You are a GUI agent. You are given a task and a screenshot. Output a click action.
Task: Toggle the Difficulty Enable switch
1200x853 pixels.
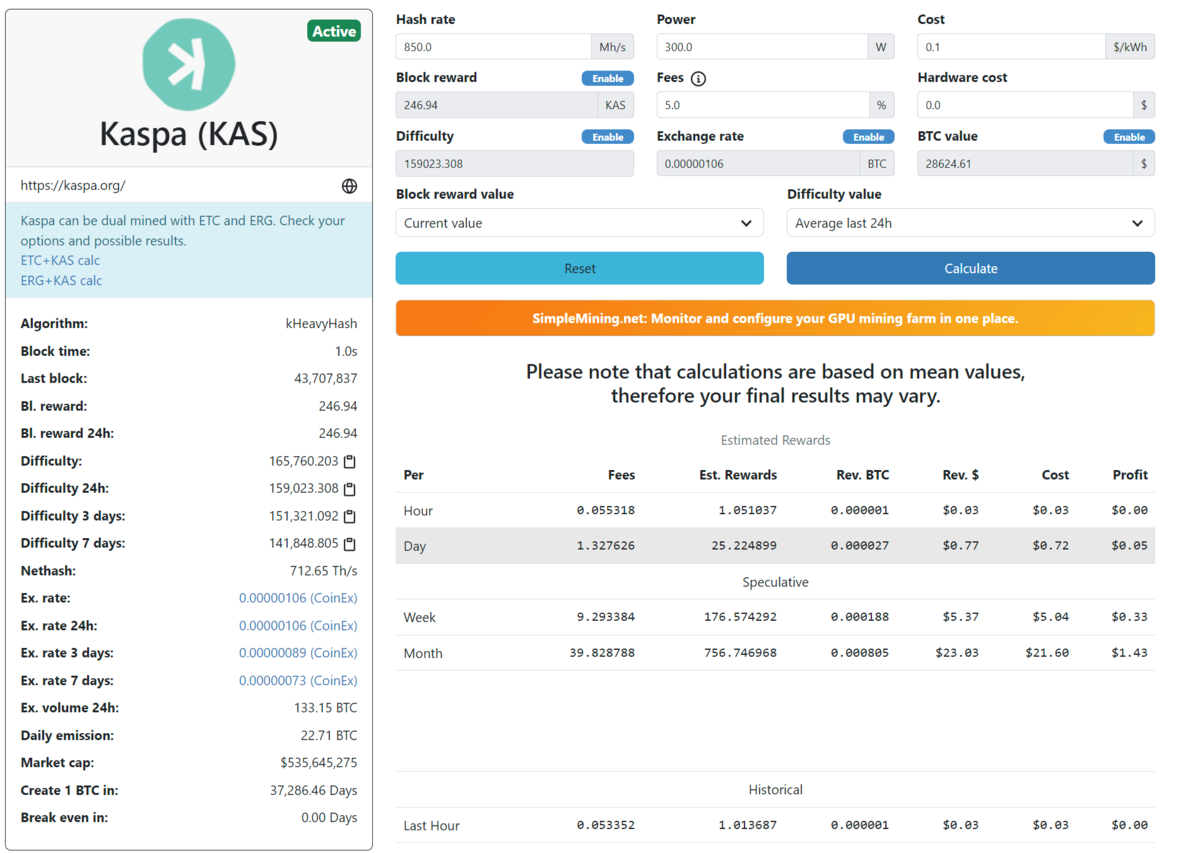(x=607, y=137)
